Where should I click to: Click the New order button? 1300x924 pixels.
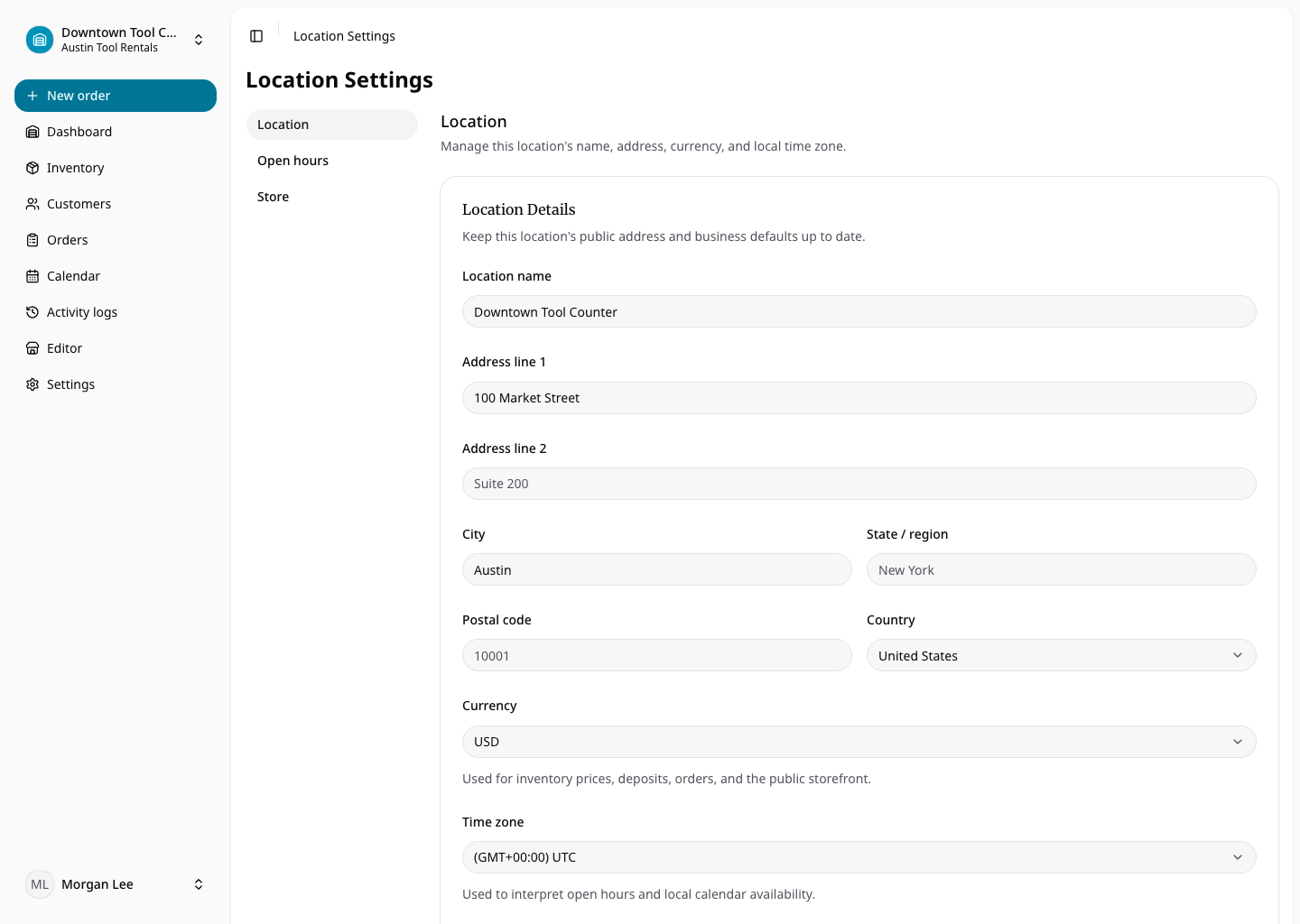pos(116,96)
